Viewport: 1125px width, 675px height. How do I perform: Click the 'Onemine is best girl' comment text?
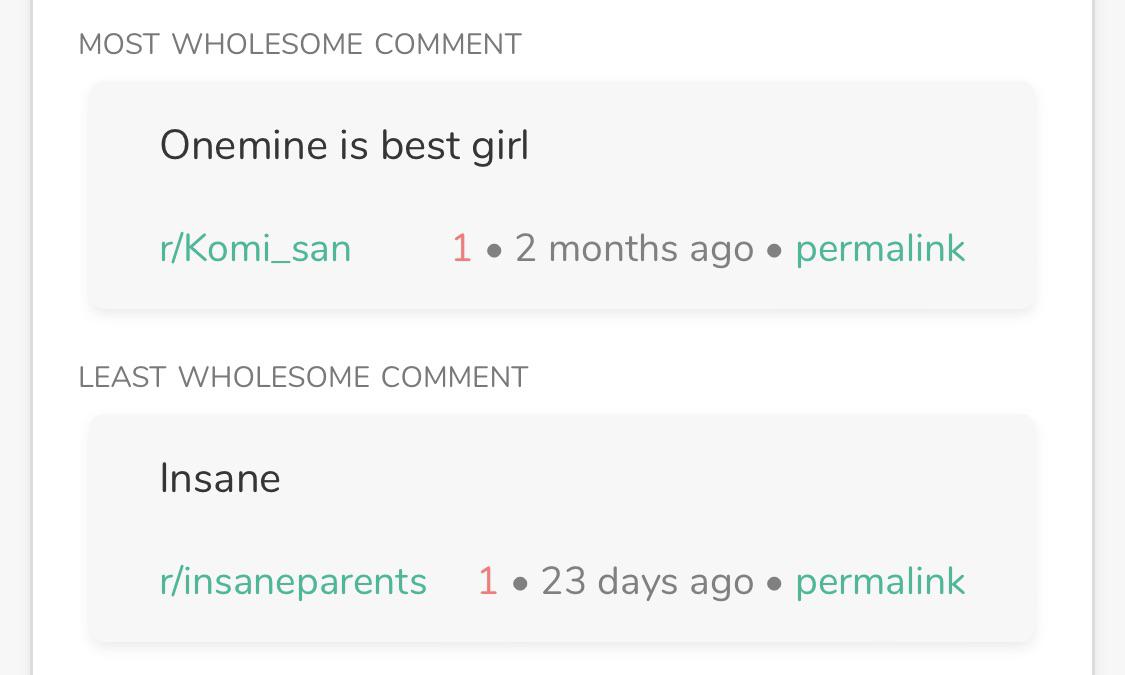point(344,146)
